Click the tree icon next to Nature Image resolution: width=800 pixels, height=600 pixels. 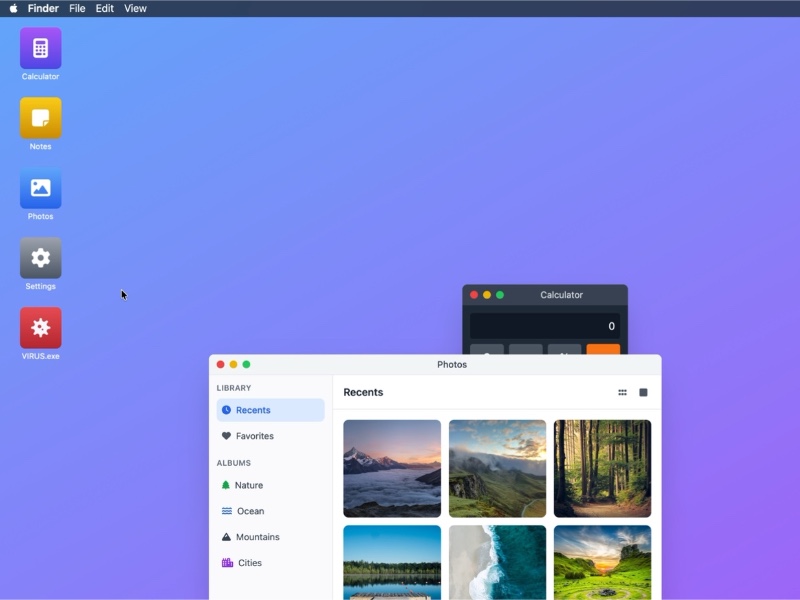227,485
